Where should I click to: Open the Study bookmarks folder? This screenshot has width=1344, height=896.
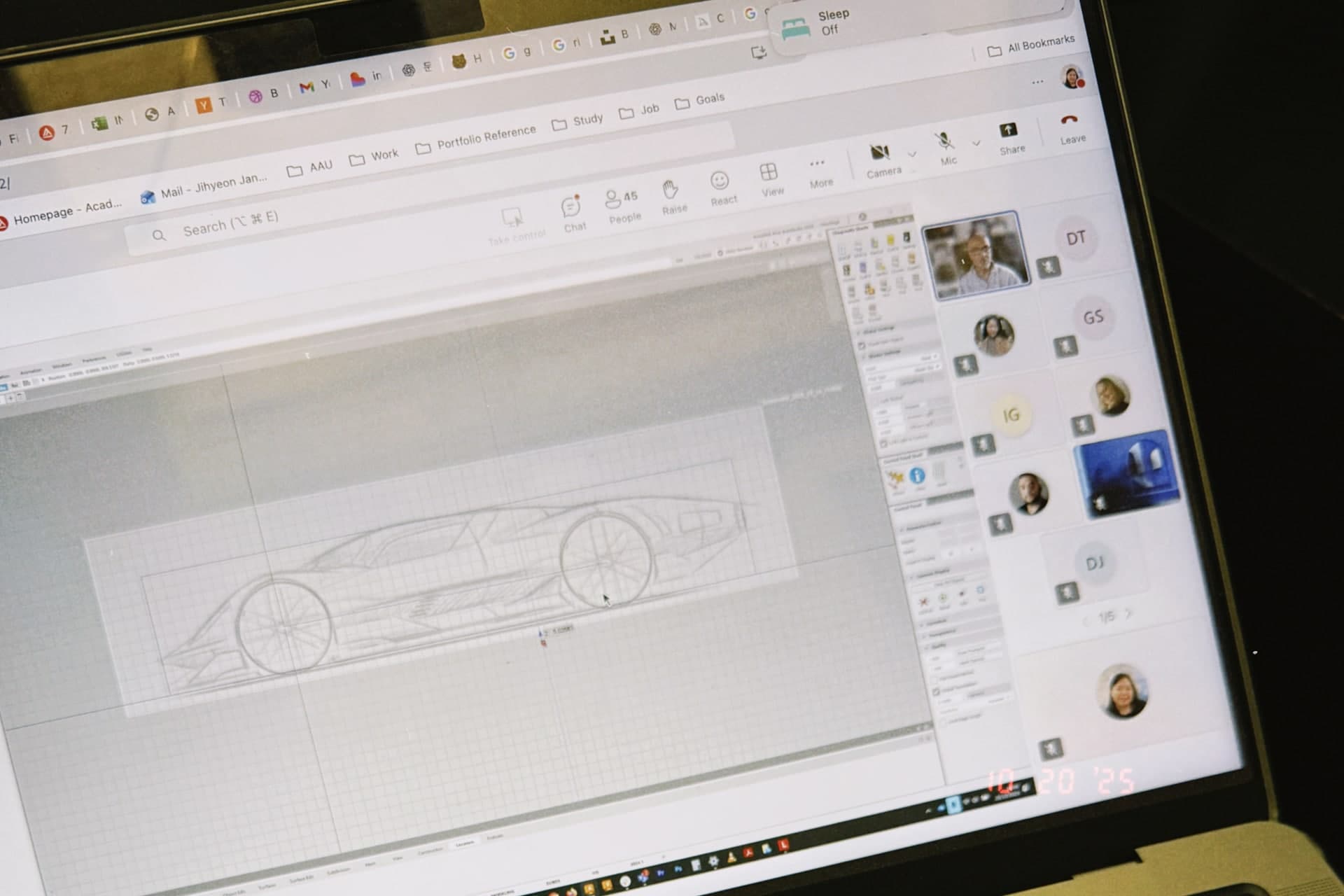coord(577,121)
